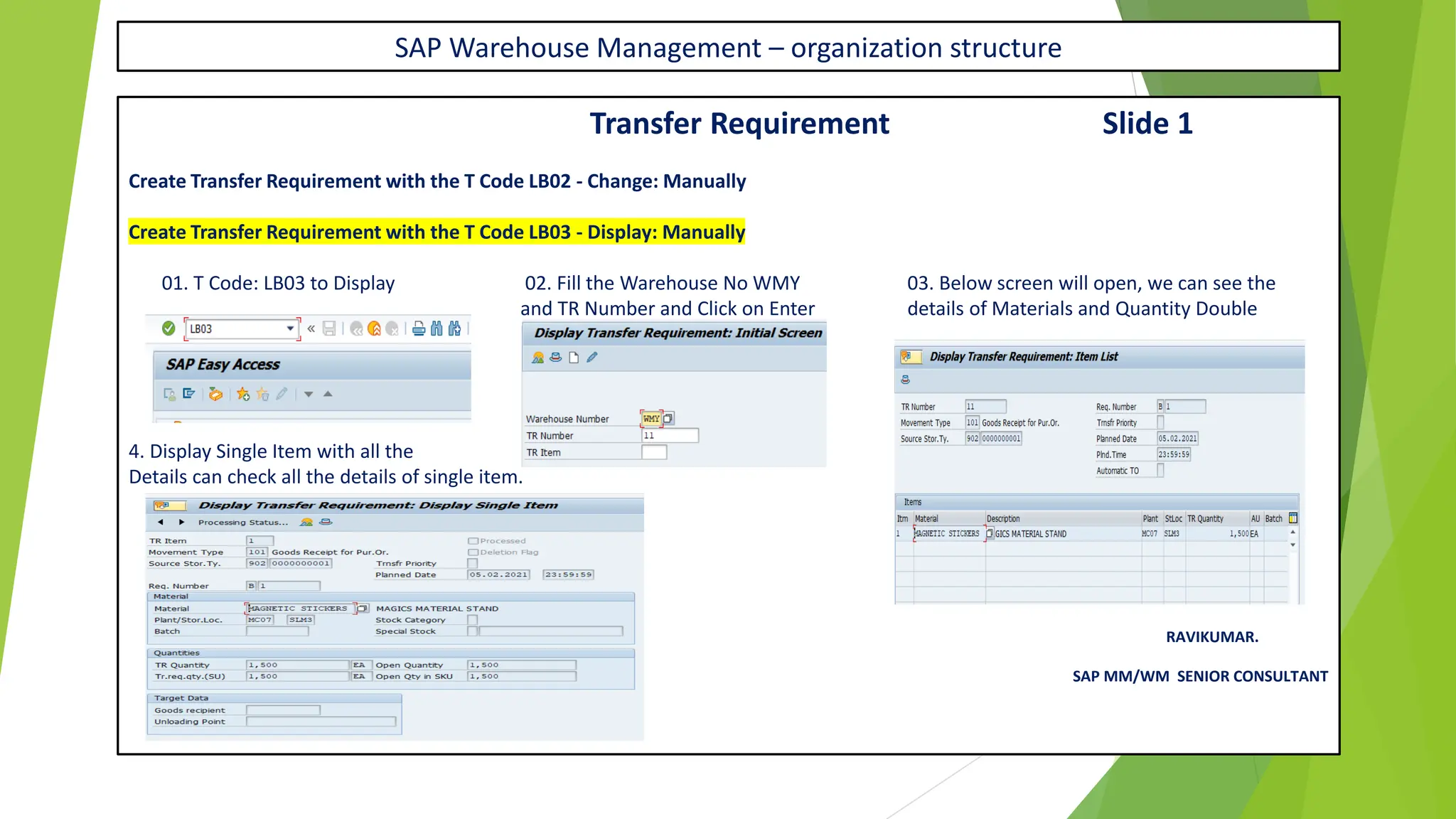Click the Unloading Point field
Screen dimensions: 1456x819
pyautogui.click(x=321, y=722)
